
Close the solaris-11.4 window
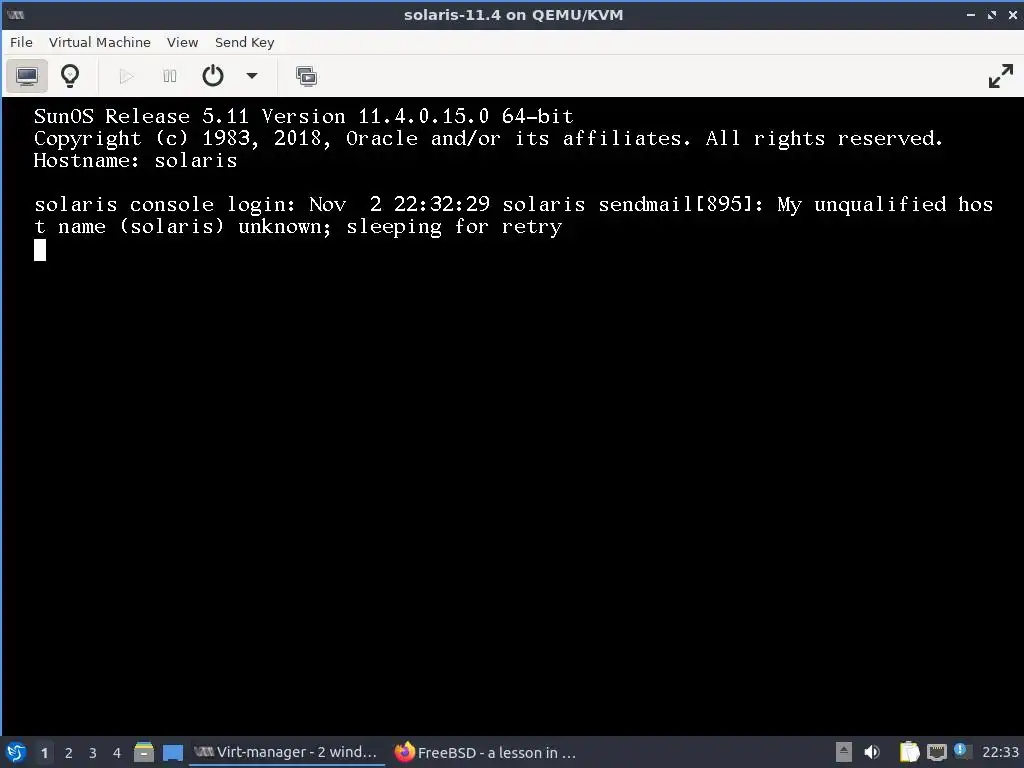(1012, 14)
